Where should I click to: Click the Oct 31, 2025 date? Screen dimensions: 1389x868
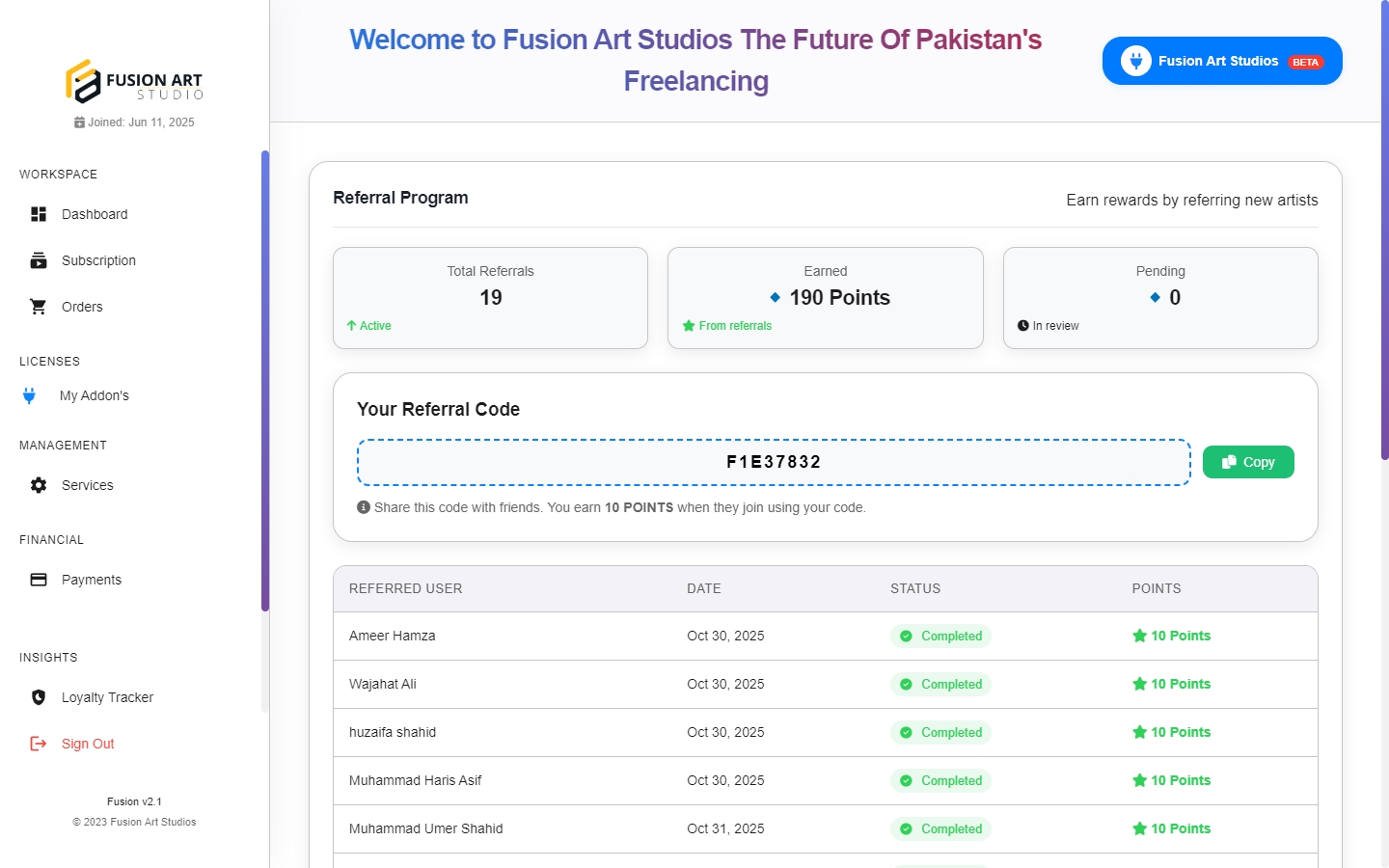725,828
